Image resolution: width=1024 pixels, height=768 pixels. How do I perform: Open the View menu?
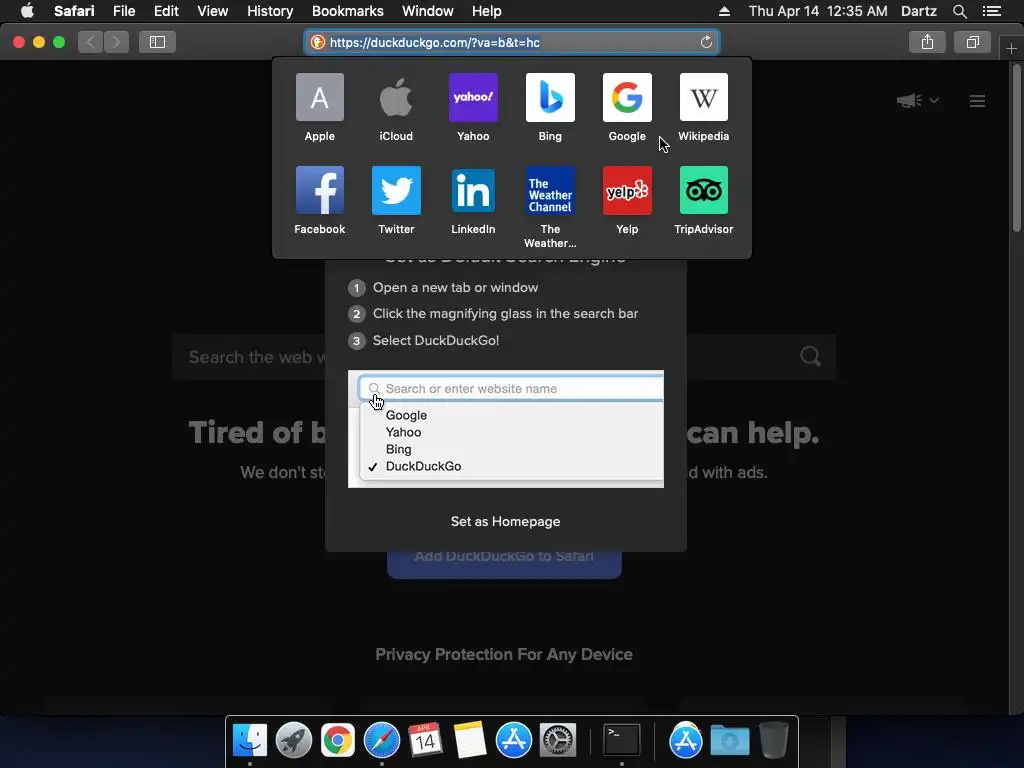coord(213,11)
